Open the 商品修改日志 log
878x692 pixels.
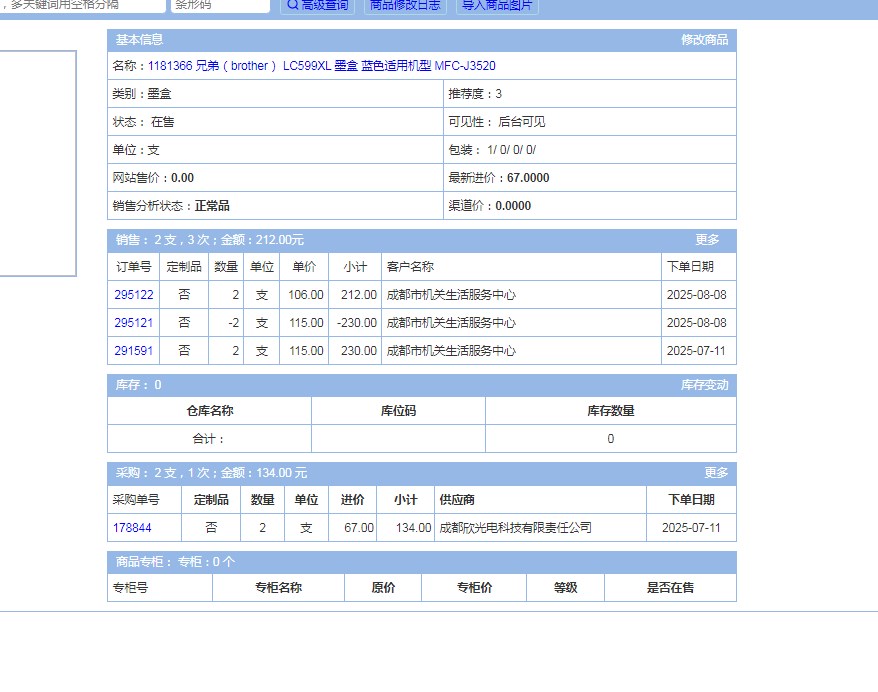tap(405, 6)
